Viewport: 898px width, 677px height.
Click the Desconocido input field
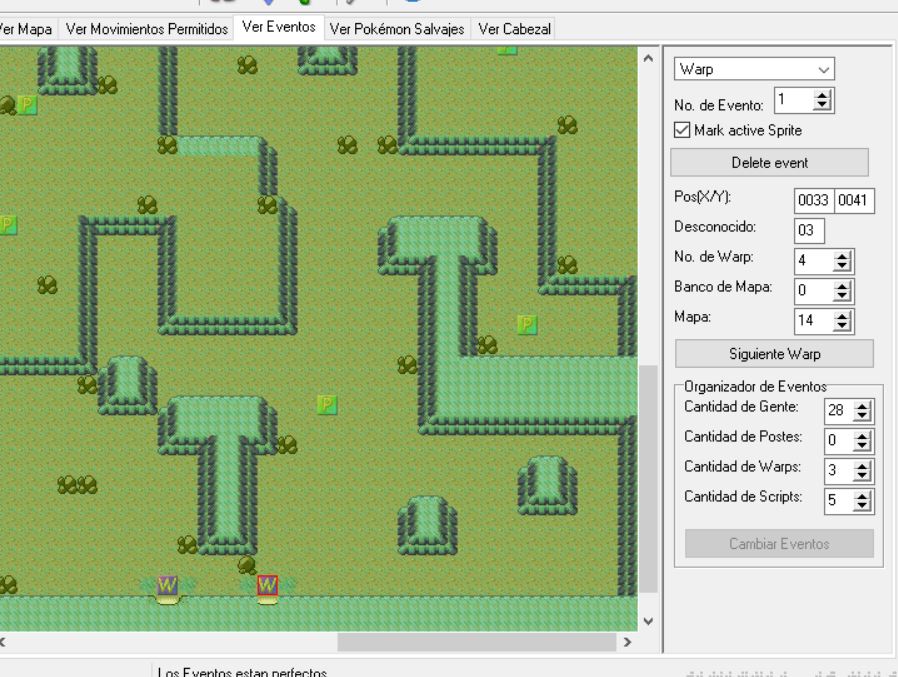pos(809,230)
